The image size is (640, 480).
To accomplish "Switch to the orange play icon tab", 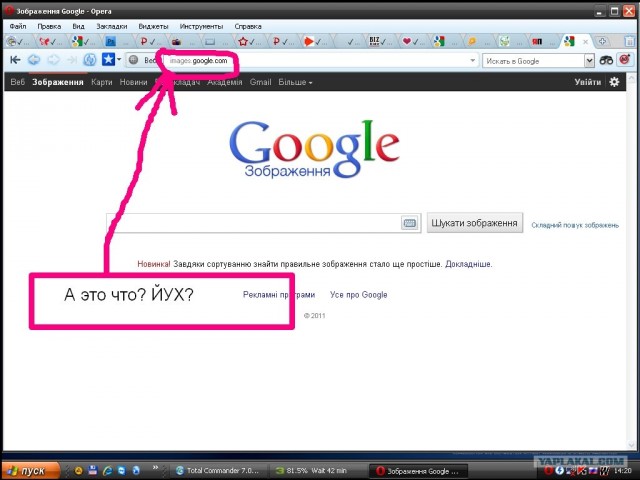I will pos(314,41).
